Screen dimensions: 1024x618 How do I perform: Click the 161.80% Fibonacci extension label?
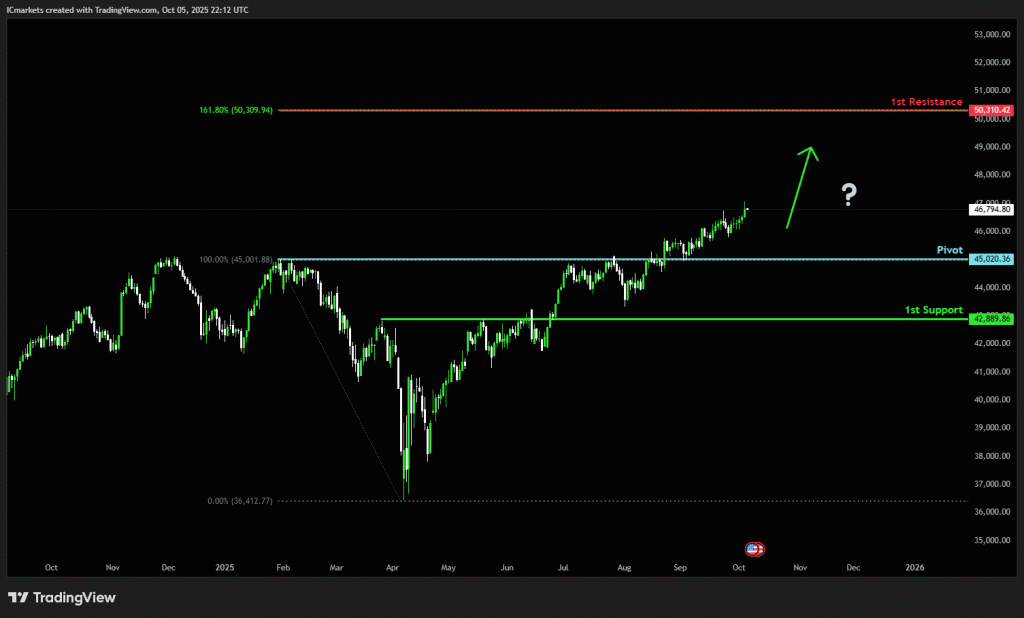pos(236,110)
